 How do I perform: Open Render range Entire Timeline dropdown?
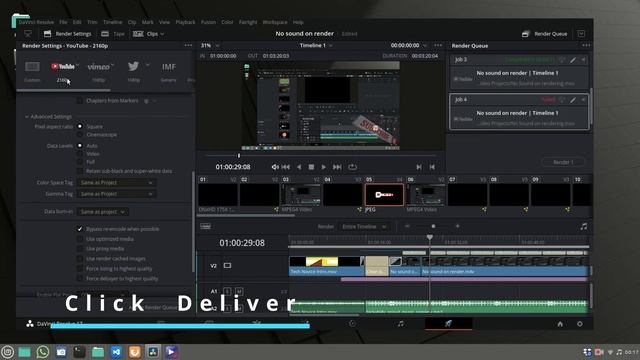click(363, 227)
